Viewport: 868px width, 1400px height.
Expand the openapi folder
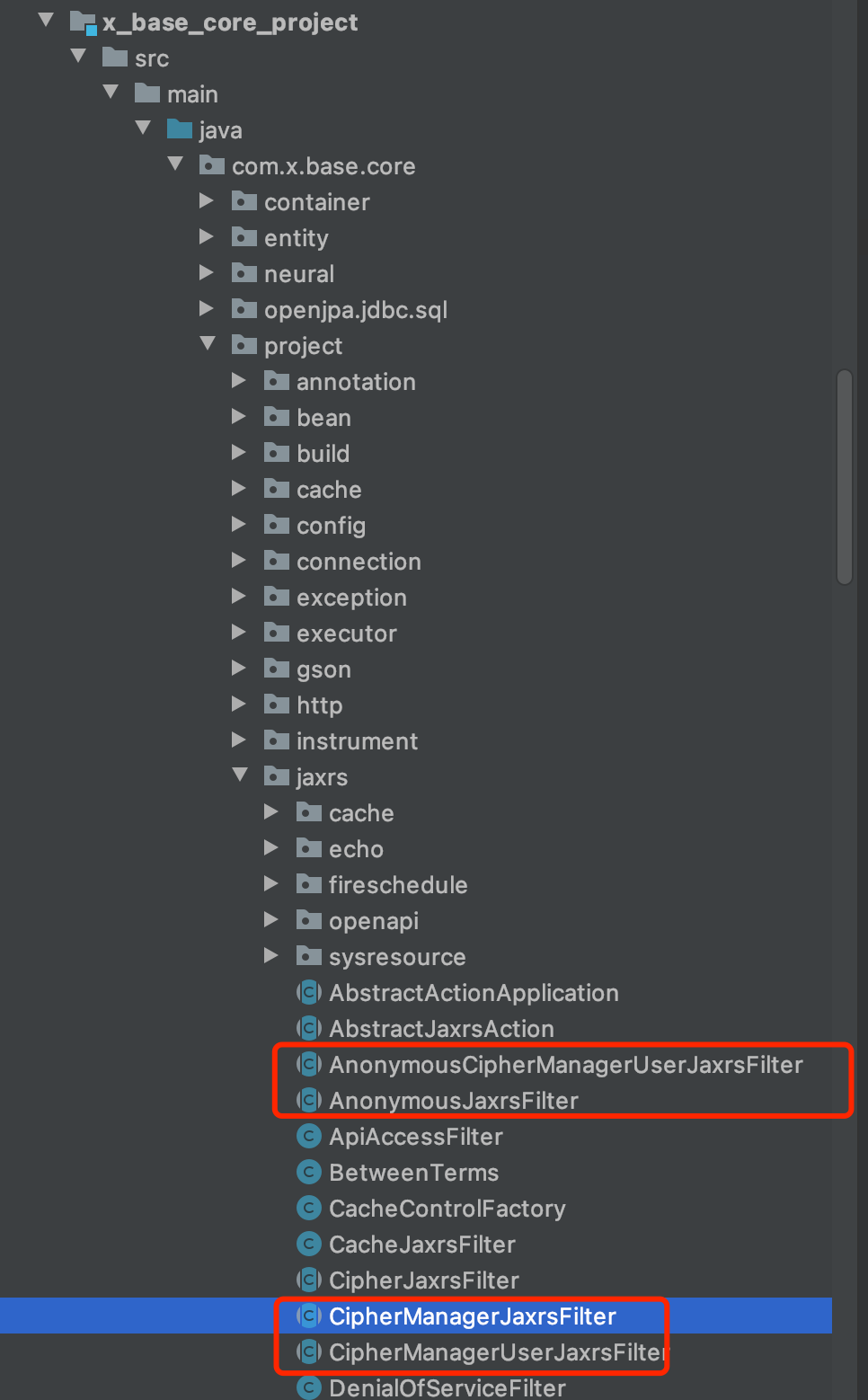tap(271, 920)
